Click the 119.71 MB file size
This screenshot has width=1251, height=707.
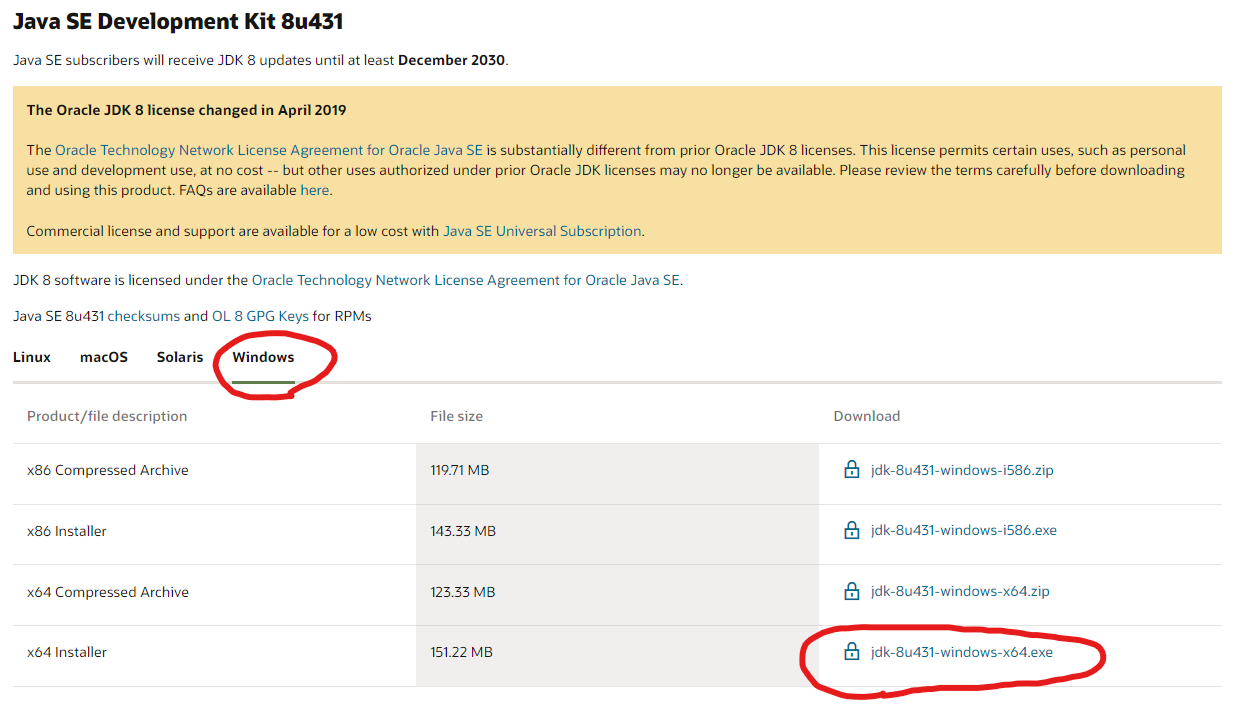pos(460,470)
